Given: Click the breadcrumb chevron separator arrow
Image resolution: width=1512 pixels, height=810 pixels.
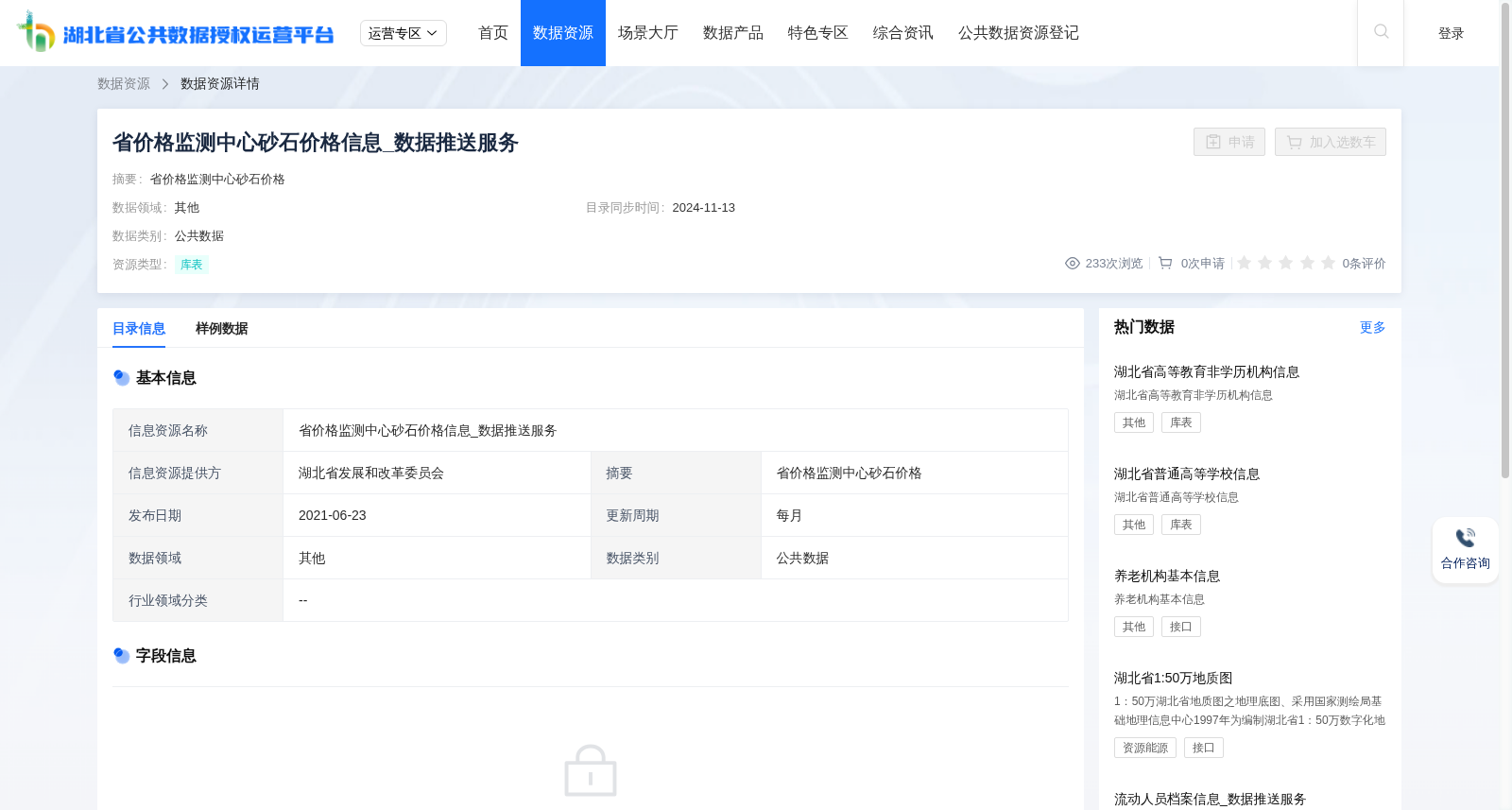Looking at the screenshot, I should (165, 84).
